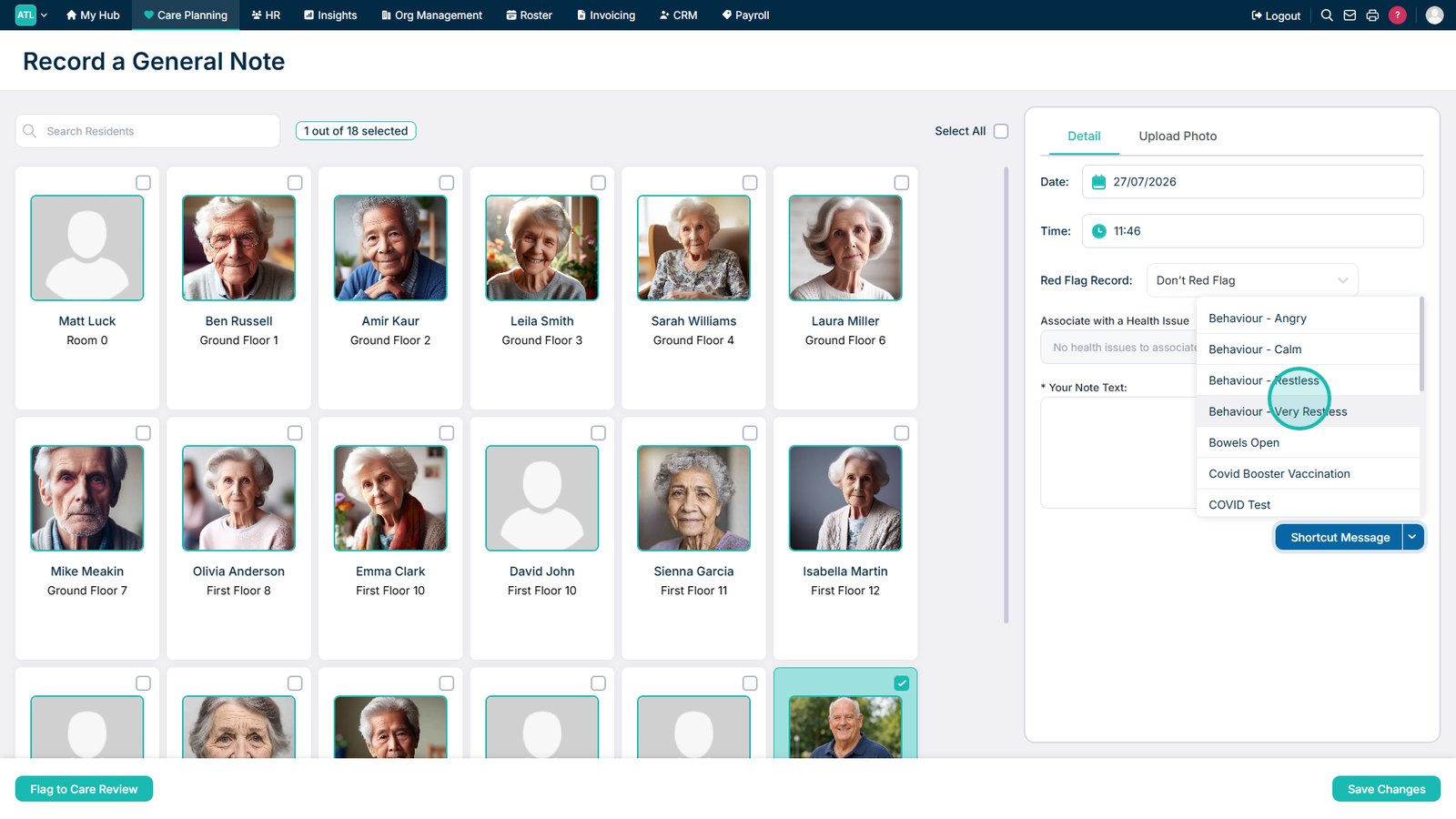
Task: Open the Insights menu
Action: (330, 15)
